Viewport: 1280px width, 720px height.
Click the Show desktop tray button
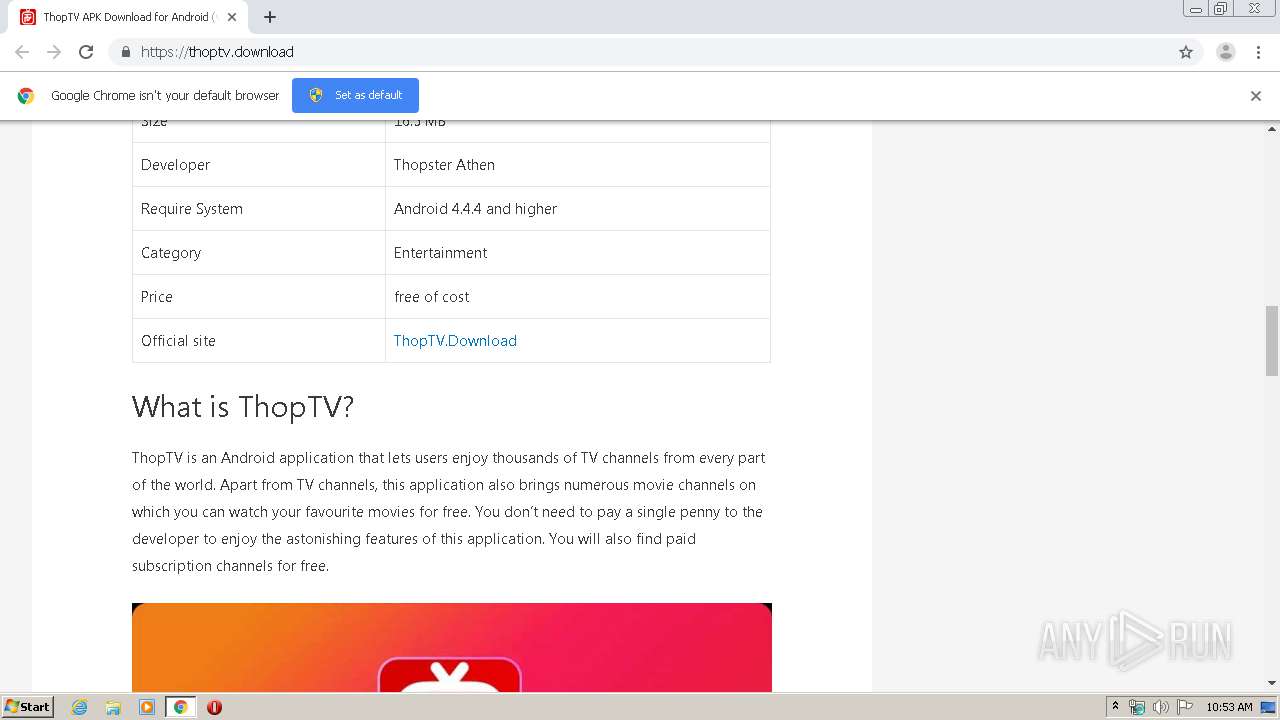1269,707
